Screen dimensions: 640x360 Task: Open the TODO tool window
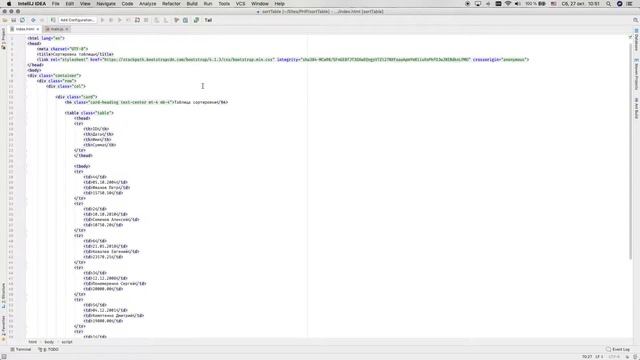tap(49, 349)
